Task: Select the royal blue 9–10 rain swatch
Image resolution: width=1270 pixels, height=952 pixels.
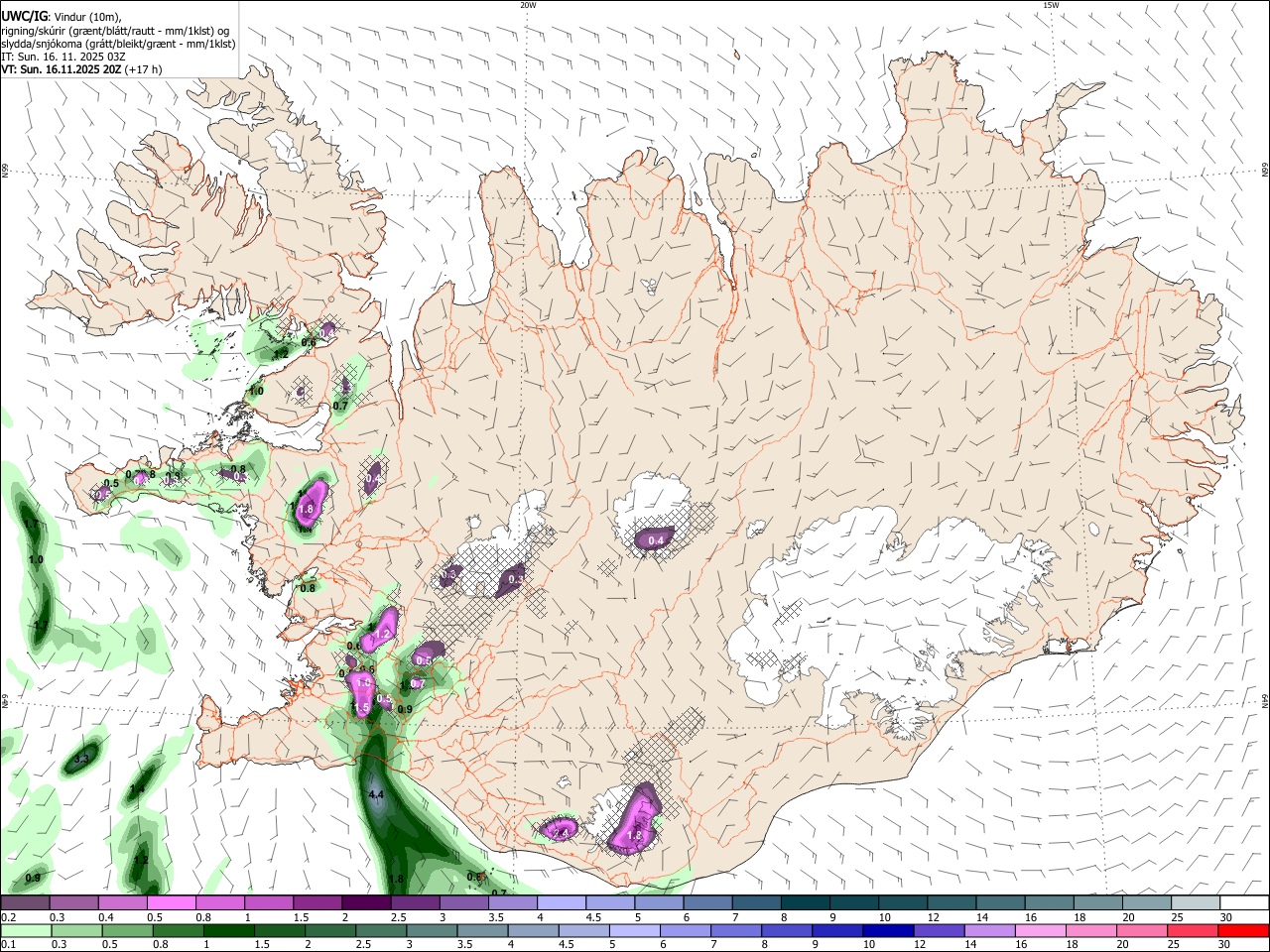Action: pyautogui.click(x=836, y=931)
